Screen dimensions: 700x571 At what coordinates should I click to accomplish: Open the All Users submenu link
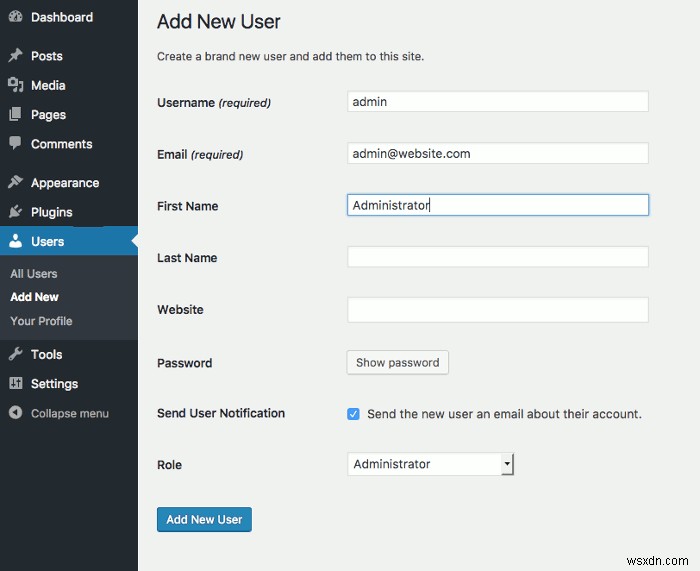34,274
